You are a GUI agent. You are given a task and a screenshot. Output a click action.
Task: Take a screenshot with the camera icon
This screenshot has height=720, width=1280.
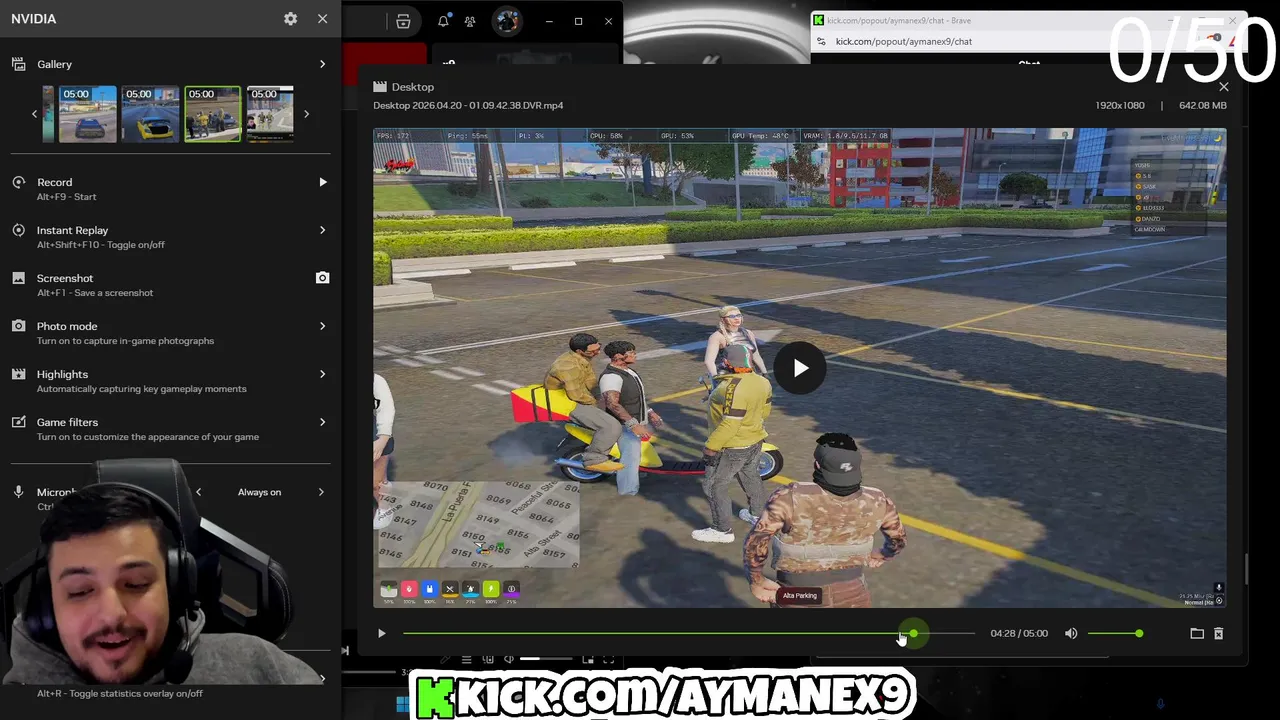point(322,278)
